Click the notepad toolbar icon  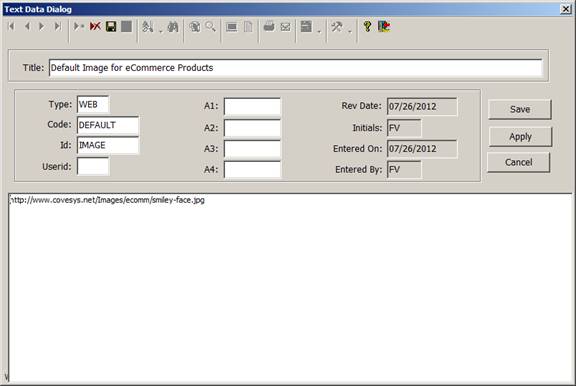[306, 26]
